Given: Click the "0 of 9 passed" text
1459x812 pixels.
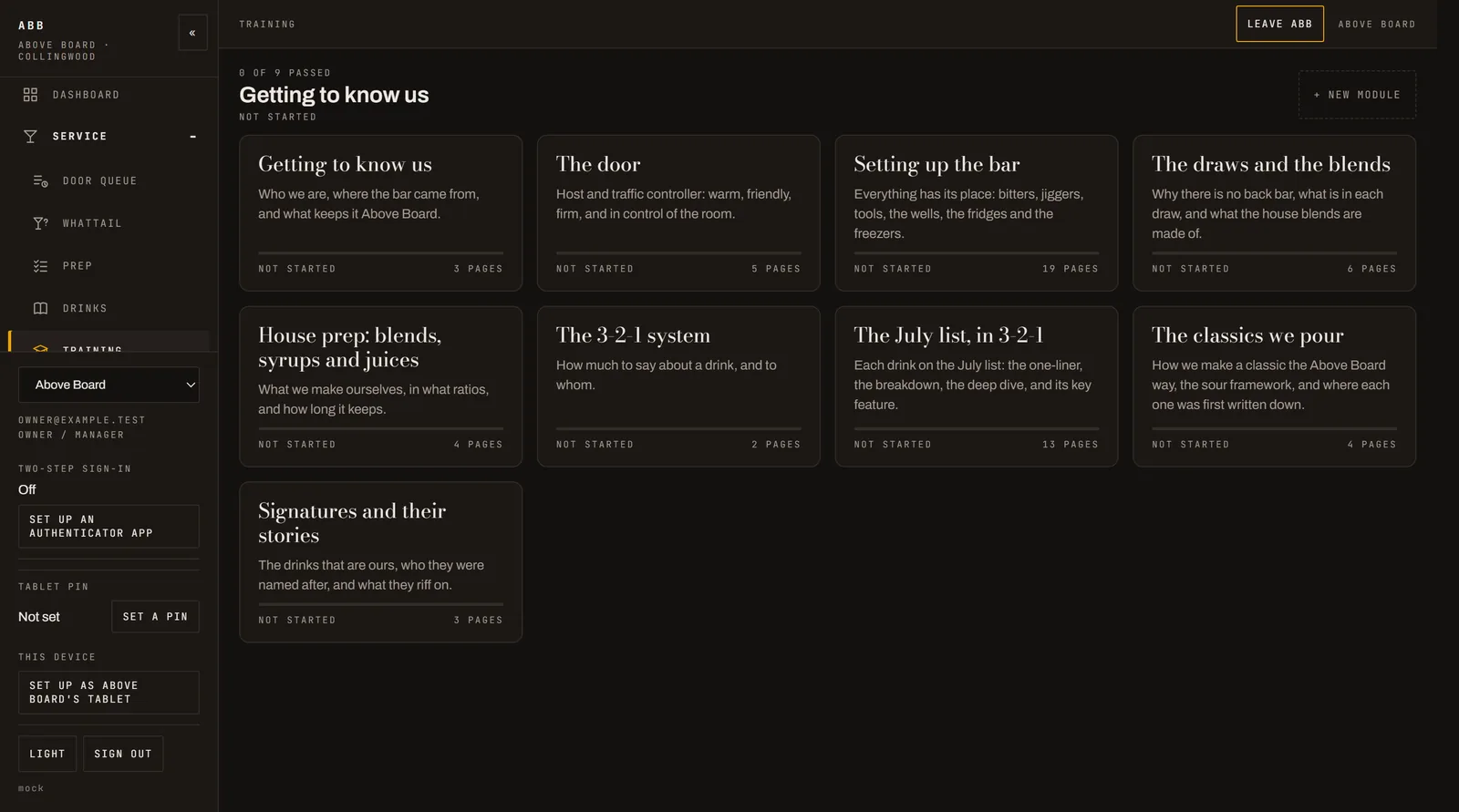Looking at the screenshot, I should [285, 73].
